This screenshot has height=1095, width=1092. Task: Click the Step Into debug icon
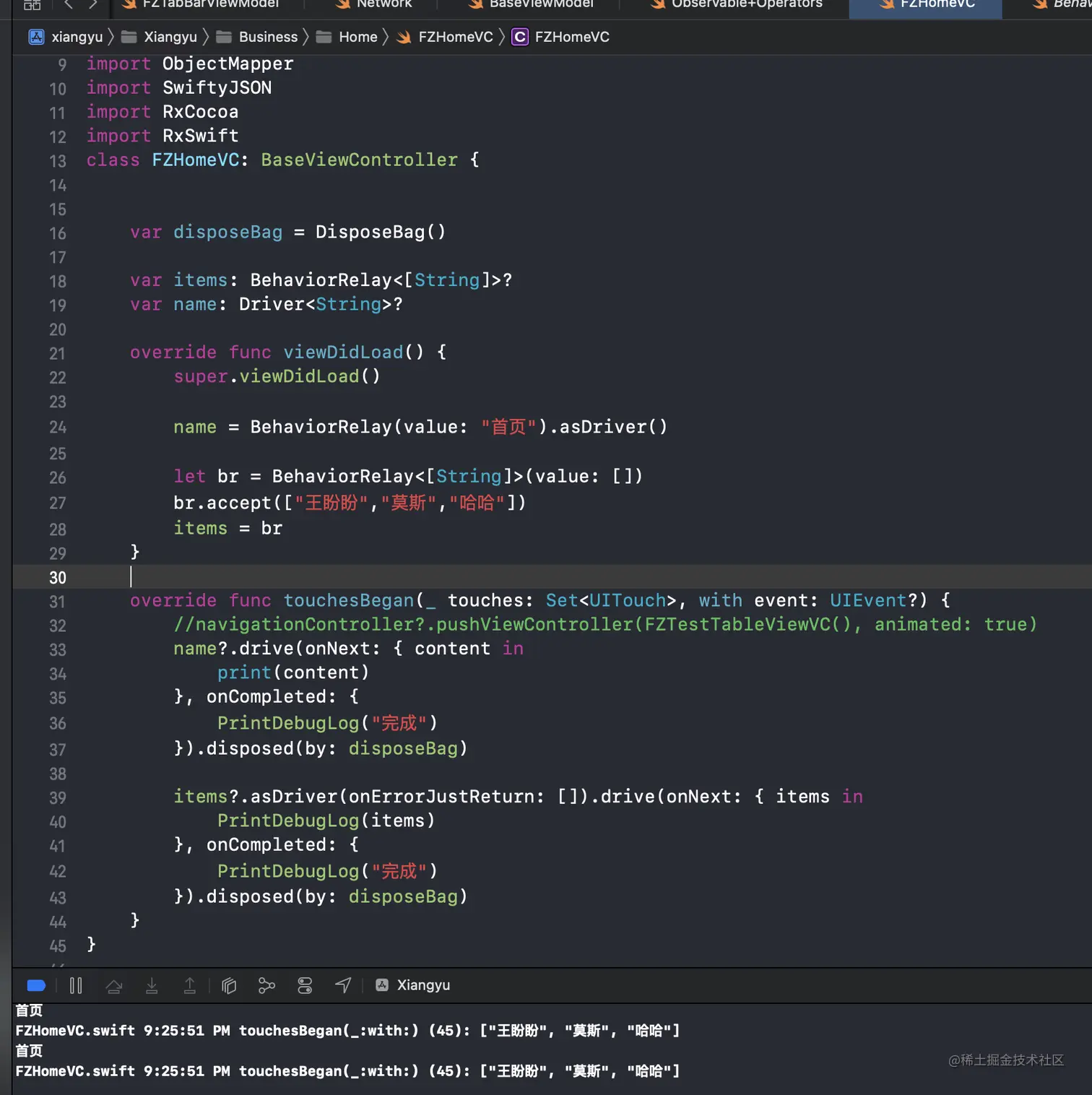tap(152, 985)
